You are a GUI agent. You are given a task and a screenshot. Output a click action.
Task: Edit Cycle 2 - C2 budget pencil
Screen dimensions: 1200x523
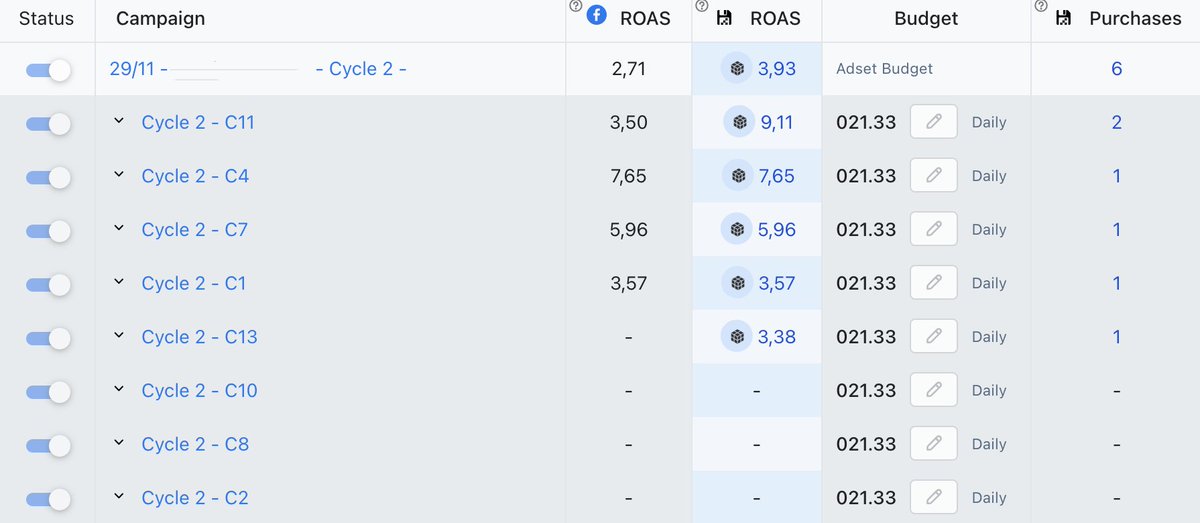pyautogui.click(x=934, y=497)
